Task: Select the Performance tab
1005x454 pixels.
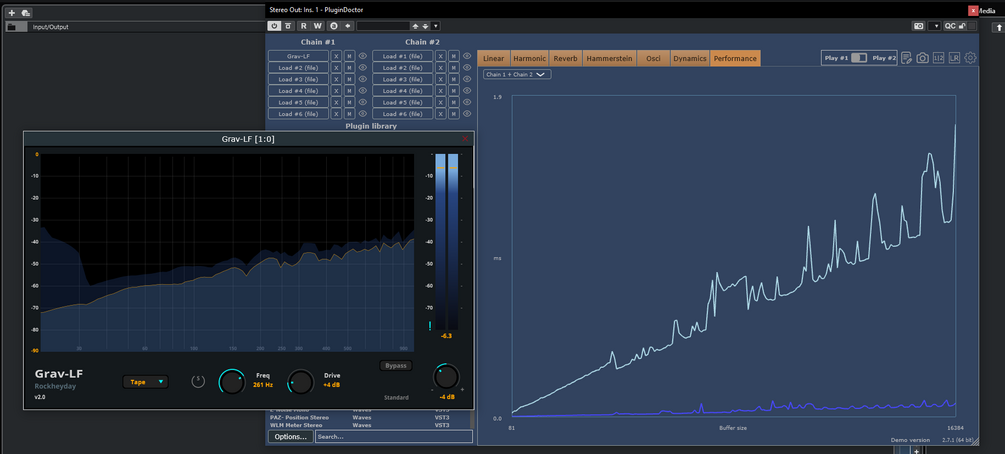Action: click(735, 58)
